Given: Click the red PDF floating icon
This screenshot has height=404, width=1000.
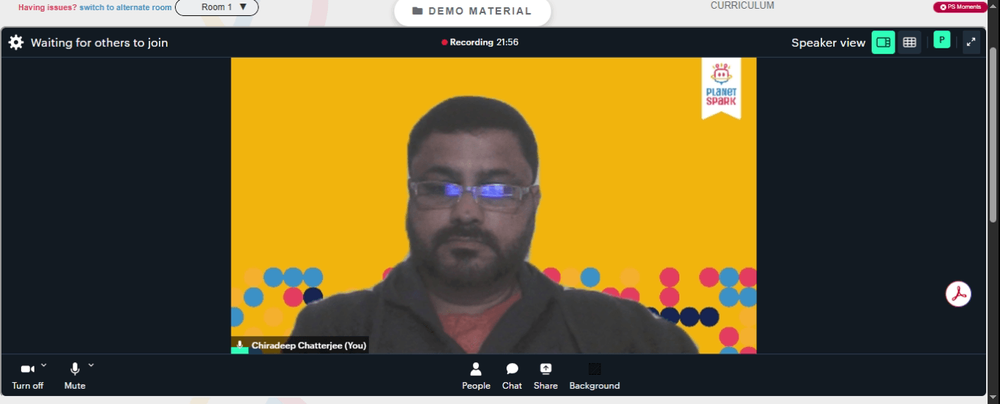Looking at the screenshot, I should coord(958,294).
